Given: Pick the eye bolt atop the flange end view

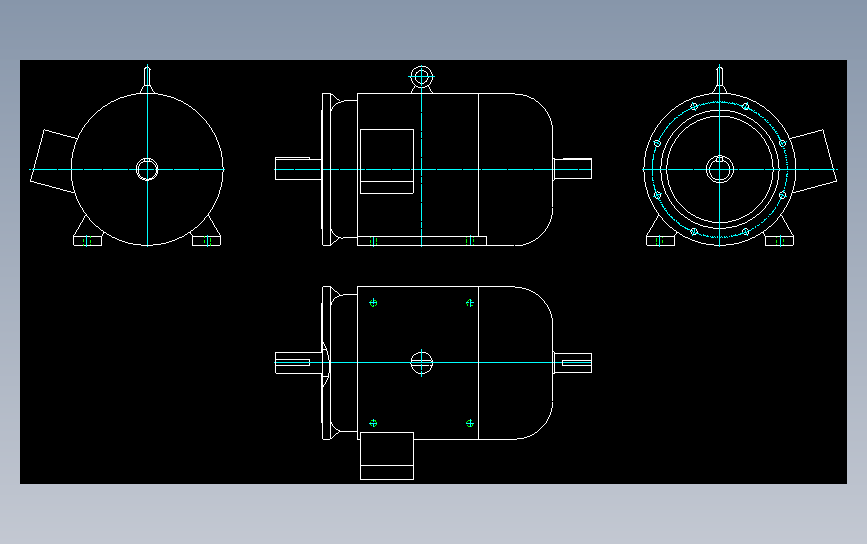Looking at the screenshot, I should coord(719,79).
